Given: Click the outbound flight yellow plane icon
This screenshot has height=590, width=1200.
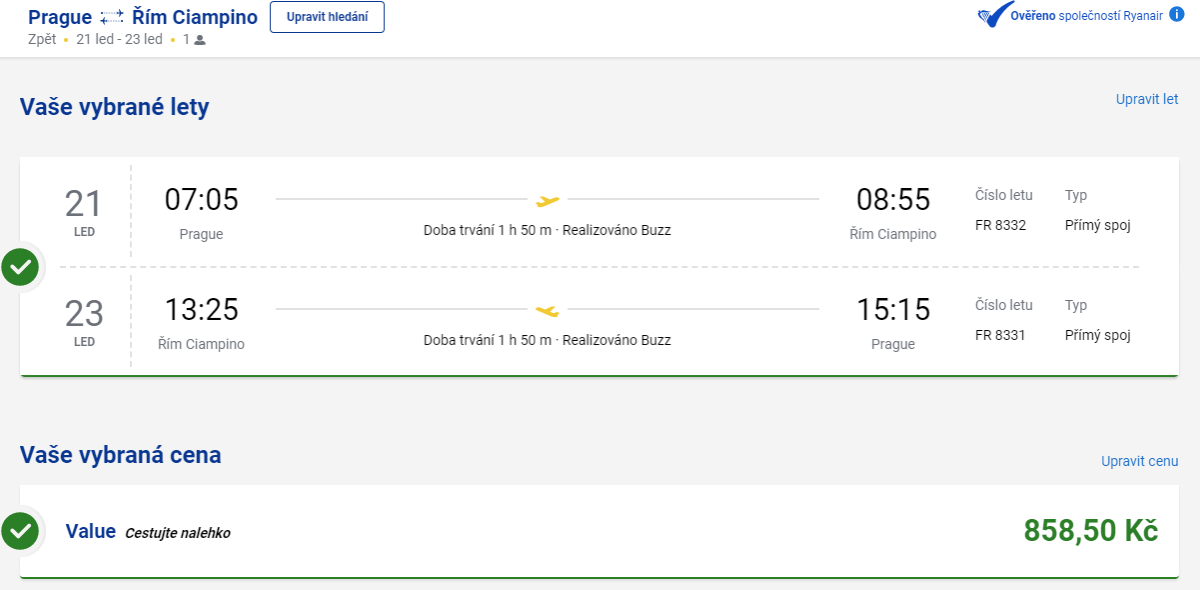Looking at the screenshot, I should coord(547,200).
